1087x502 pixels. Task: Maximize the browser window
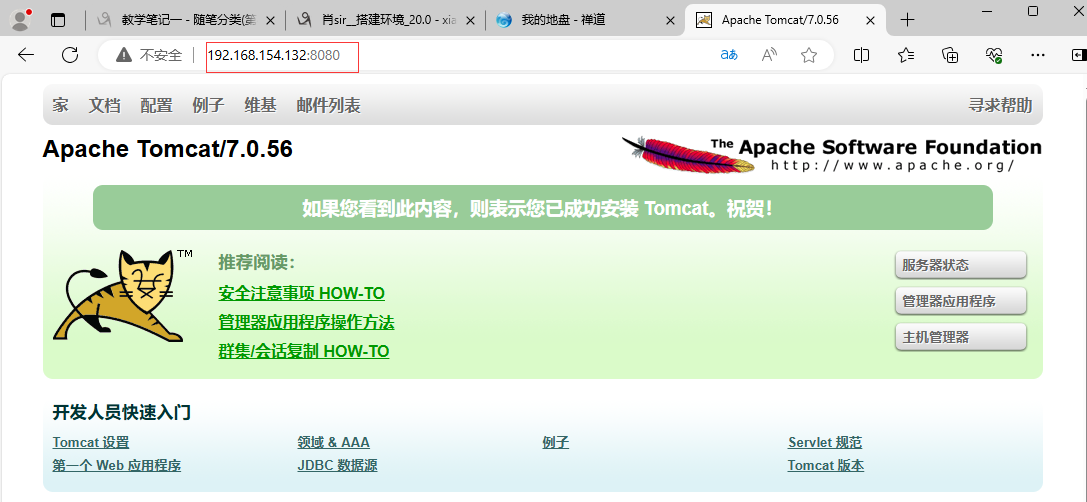pos(1033,10)
